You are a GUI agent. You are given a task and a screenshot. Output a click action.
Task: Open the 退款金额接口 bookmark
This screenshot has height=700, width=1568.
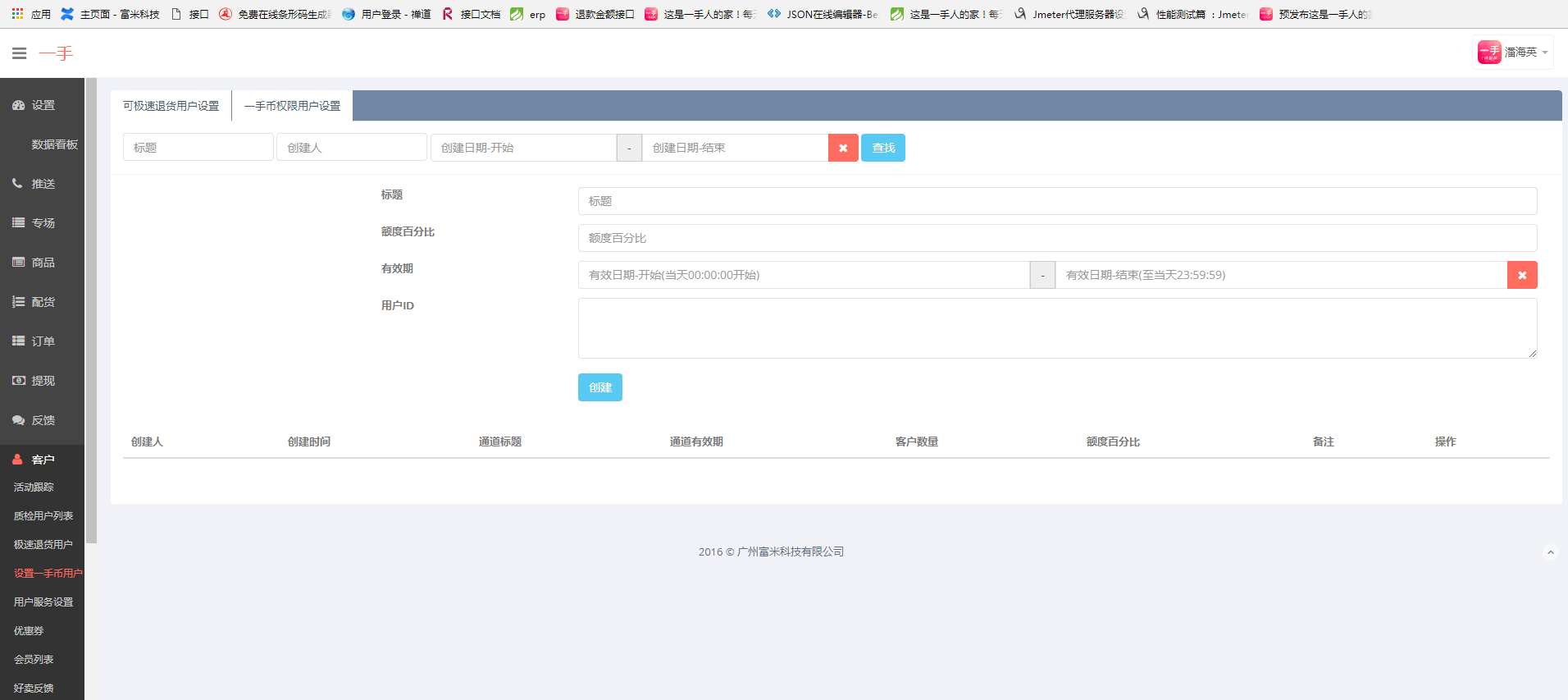(595, 14)
